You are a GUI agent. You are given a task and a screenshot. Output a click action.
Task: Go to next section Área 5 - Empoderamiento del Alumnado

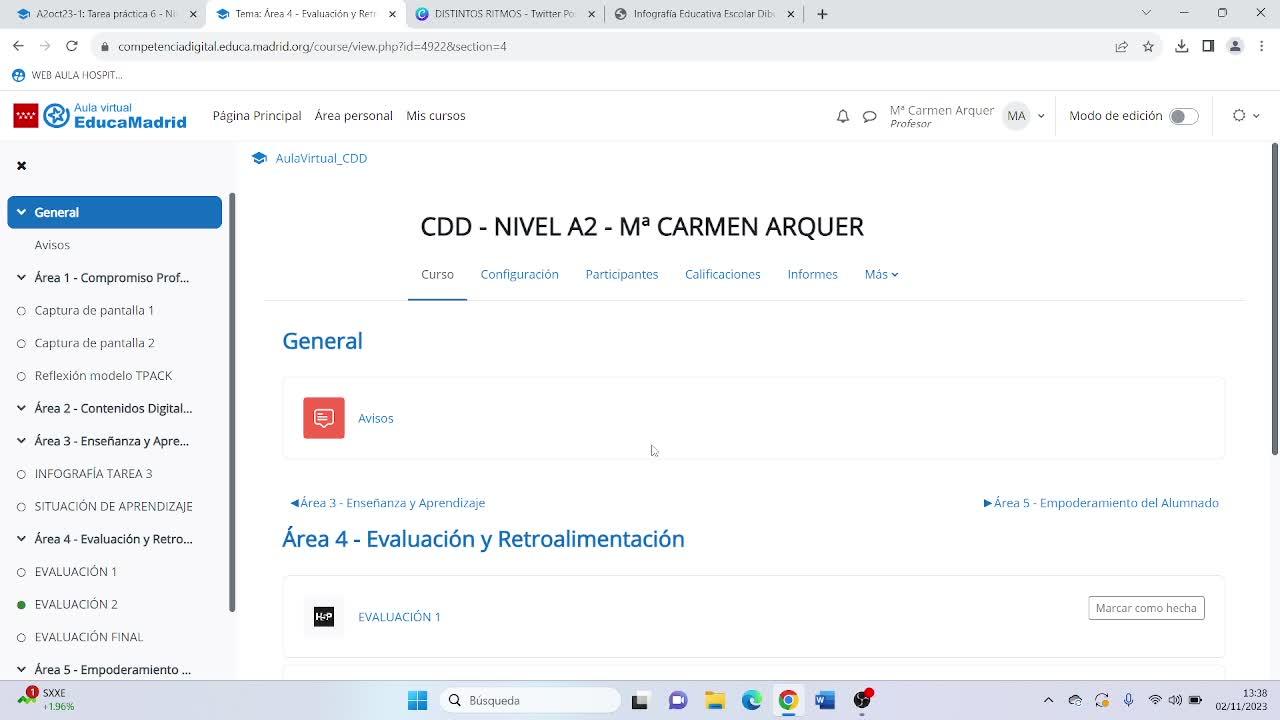pyautogui.click(x=1101, y=503)
